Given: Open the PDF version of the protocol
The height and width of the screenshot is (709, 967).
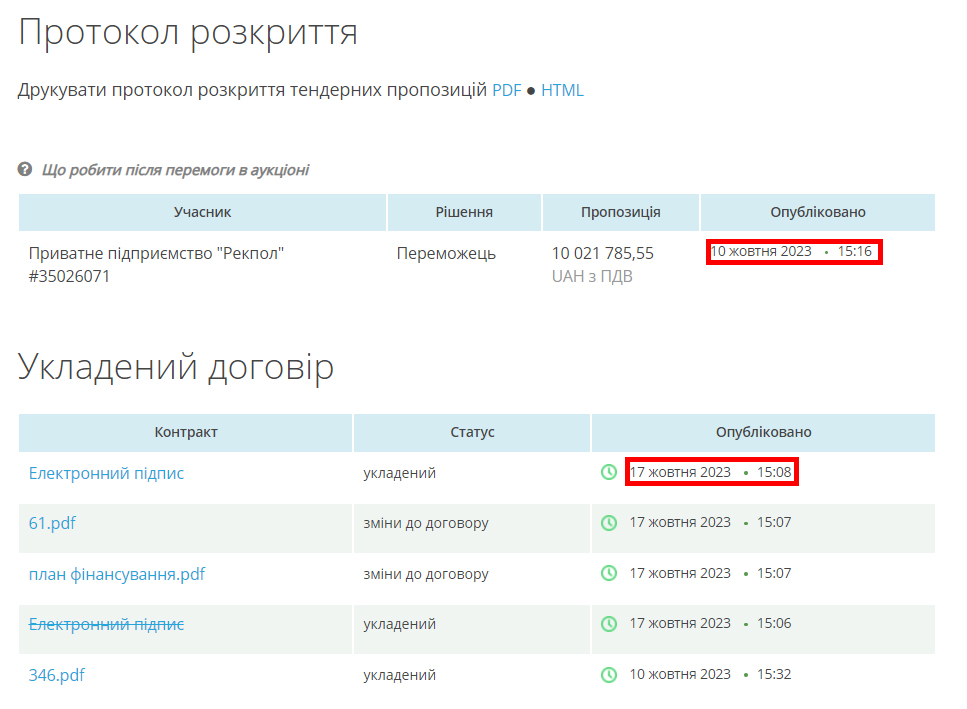Looking at the screenshot, I should tap(506, 91).
